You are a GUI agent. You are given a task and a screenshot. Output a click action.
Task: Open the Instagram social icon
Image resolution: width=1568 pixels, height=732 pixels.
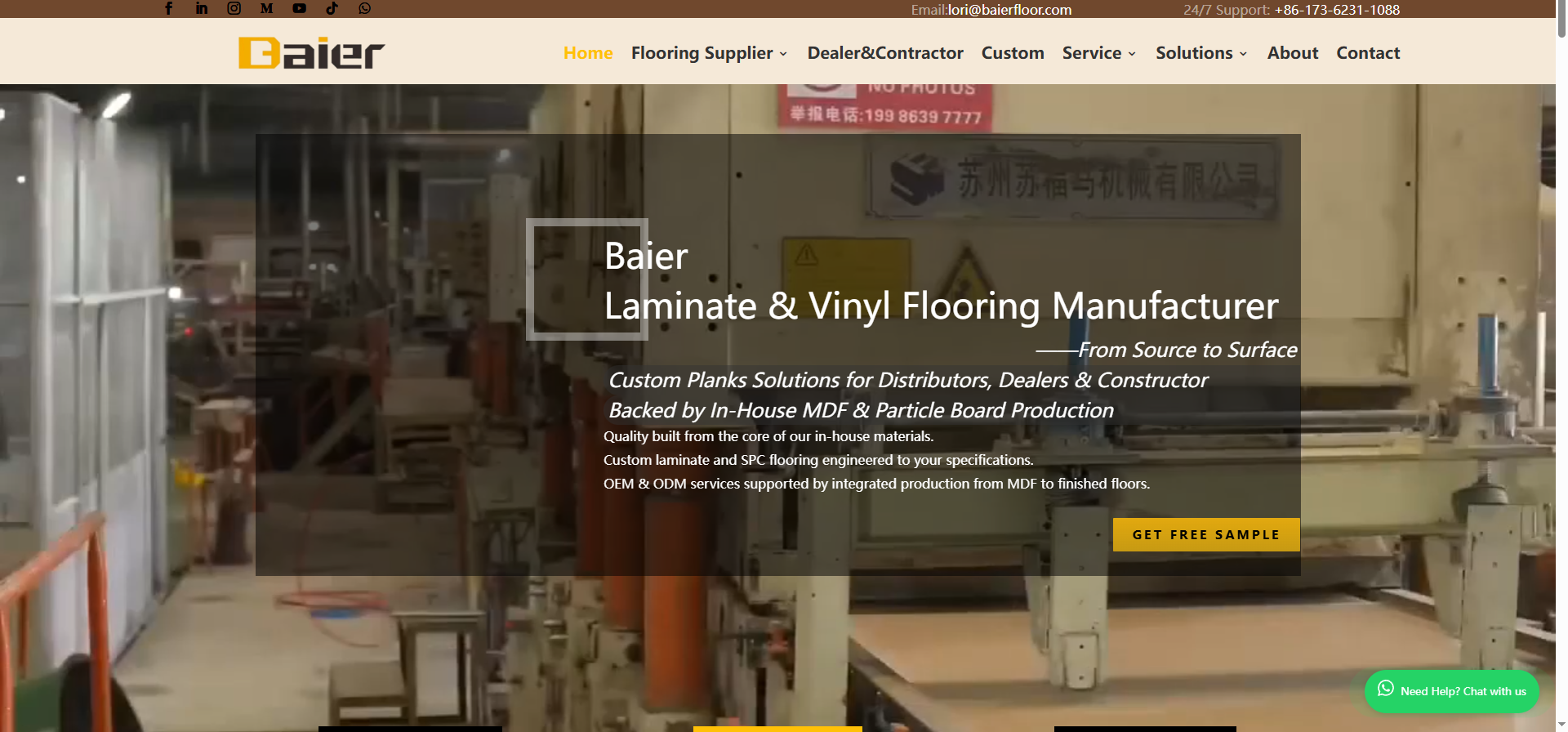(234, 8)
